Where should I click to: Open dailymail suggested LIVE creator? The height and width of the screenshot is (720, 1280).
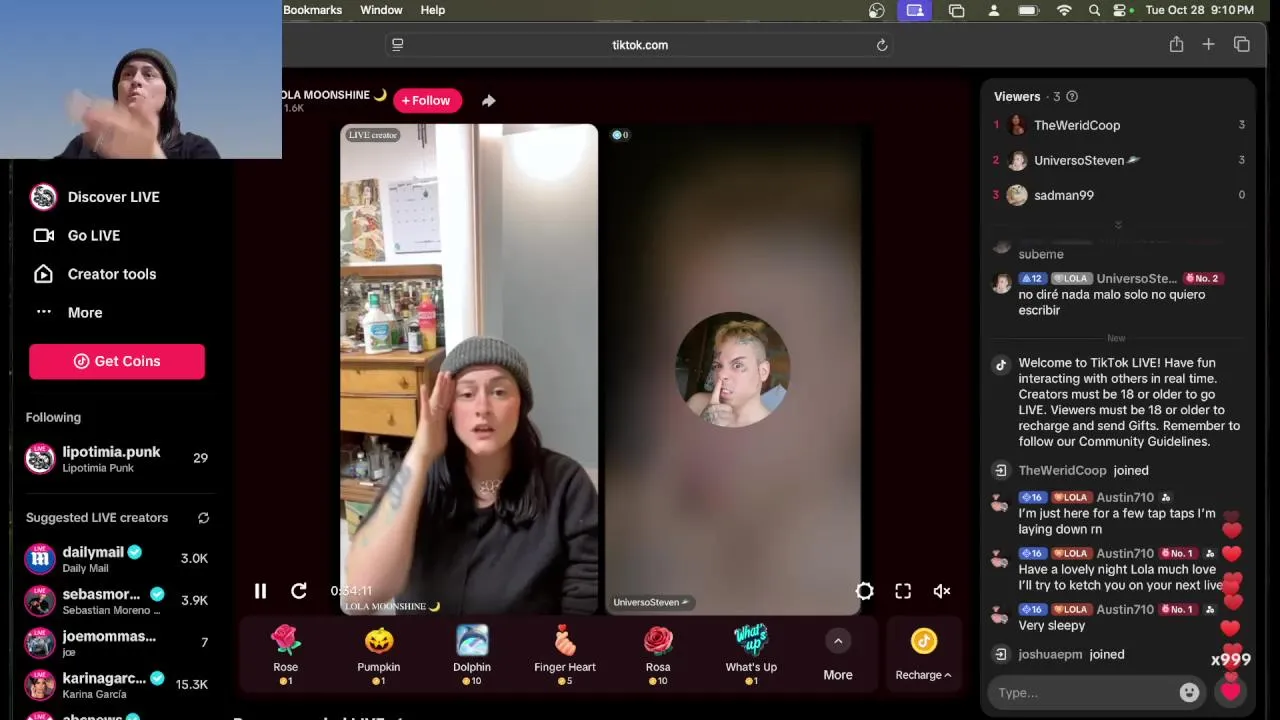117,558
